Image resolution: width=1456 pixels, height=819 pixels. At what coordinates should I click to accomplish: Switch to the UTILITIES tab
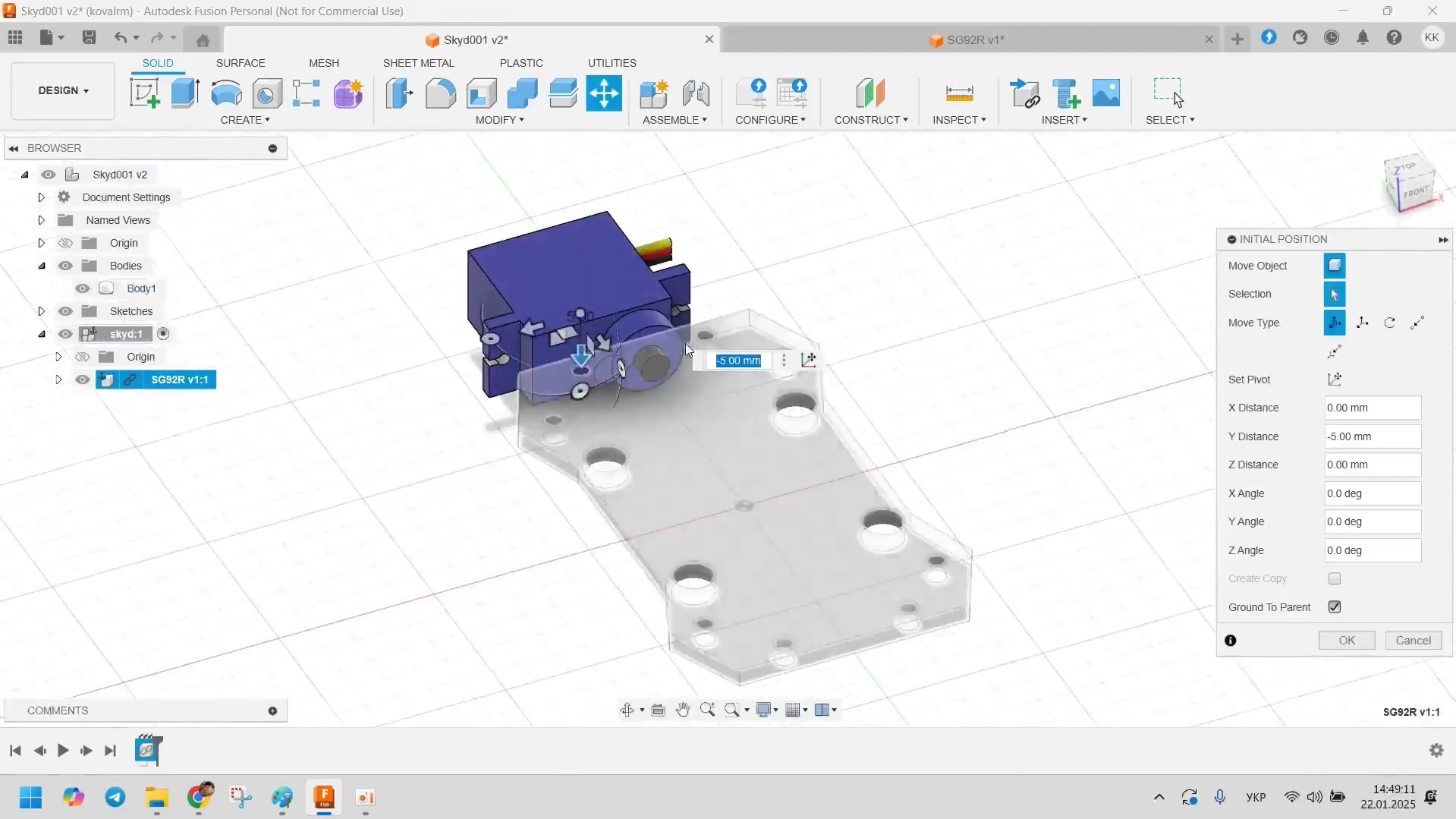pos(612,63)
